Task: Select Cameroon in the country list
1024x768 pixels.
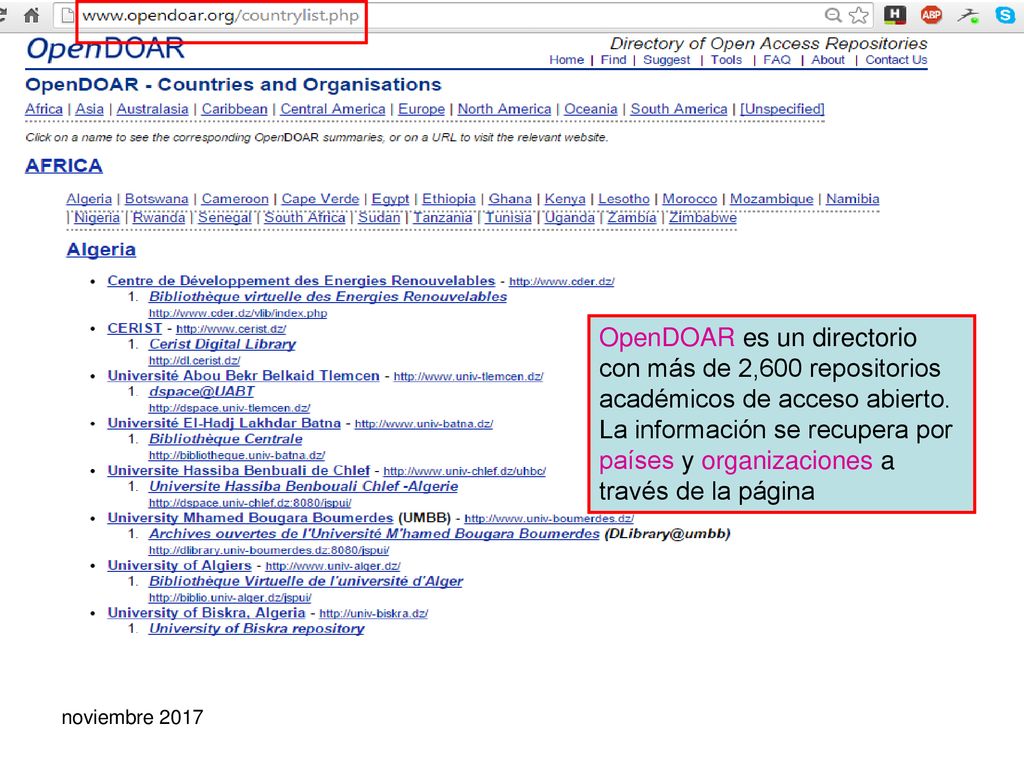Action: tap(235, 199)
